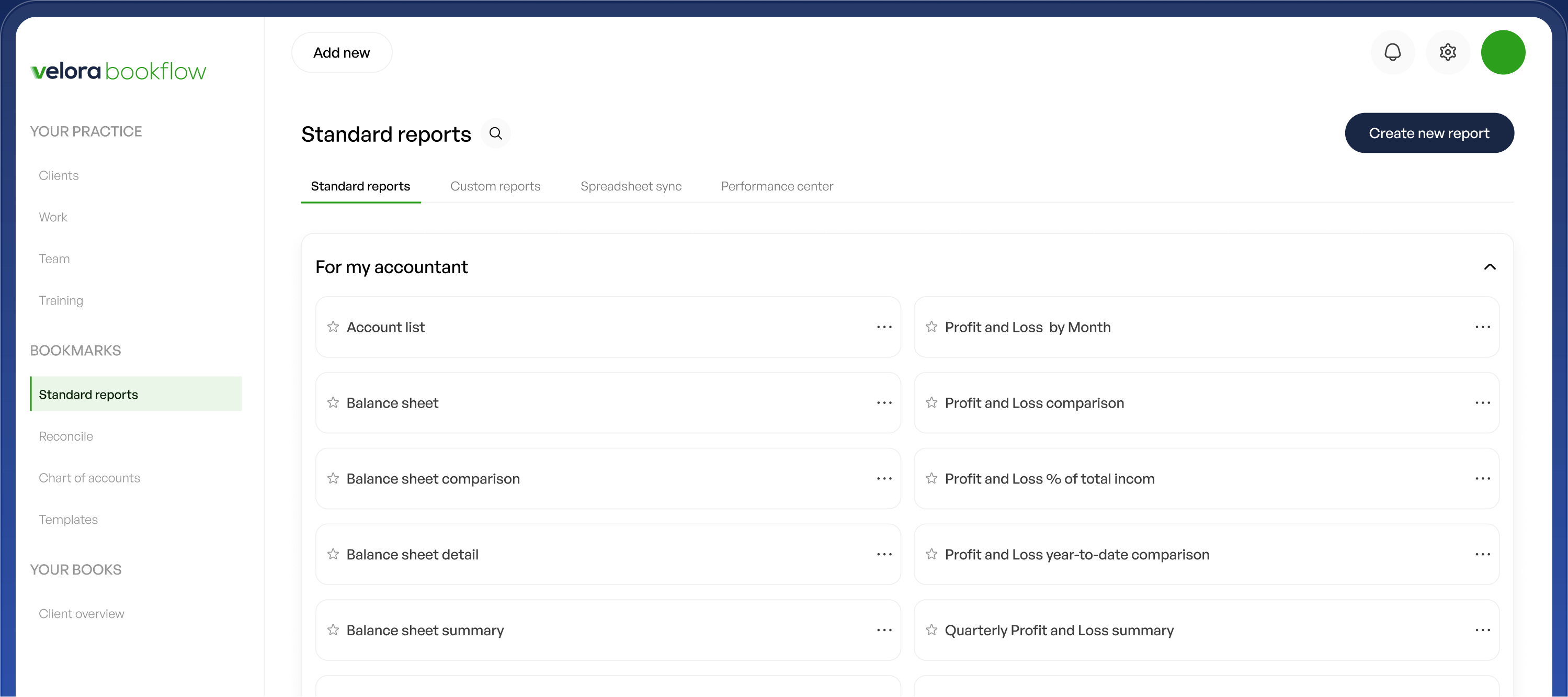
Task: Open more options for Balance sheet comparison
Action: [884, 479]
